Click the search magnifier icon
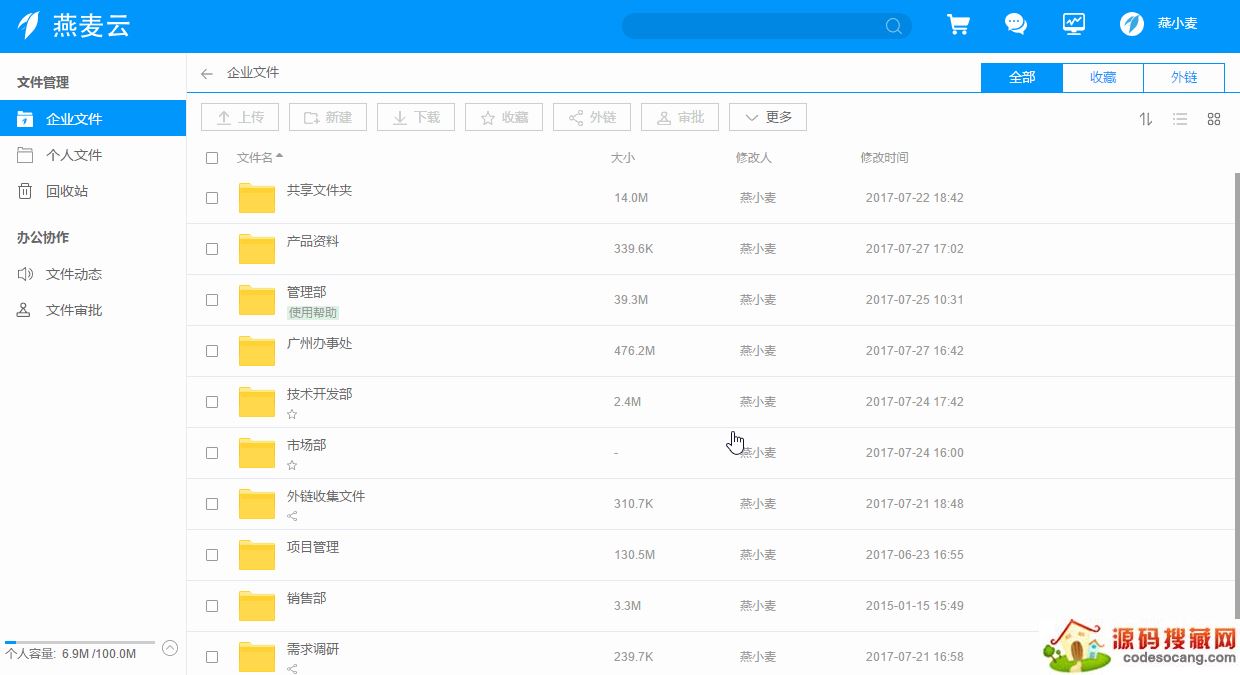Image resolution: width=1240 pixels, height=675 pixels. coord(893,26)
